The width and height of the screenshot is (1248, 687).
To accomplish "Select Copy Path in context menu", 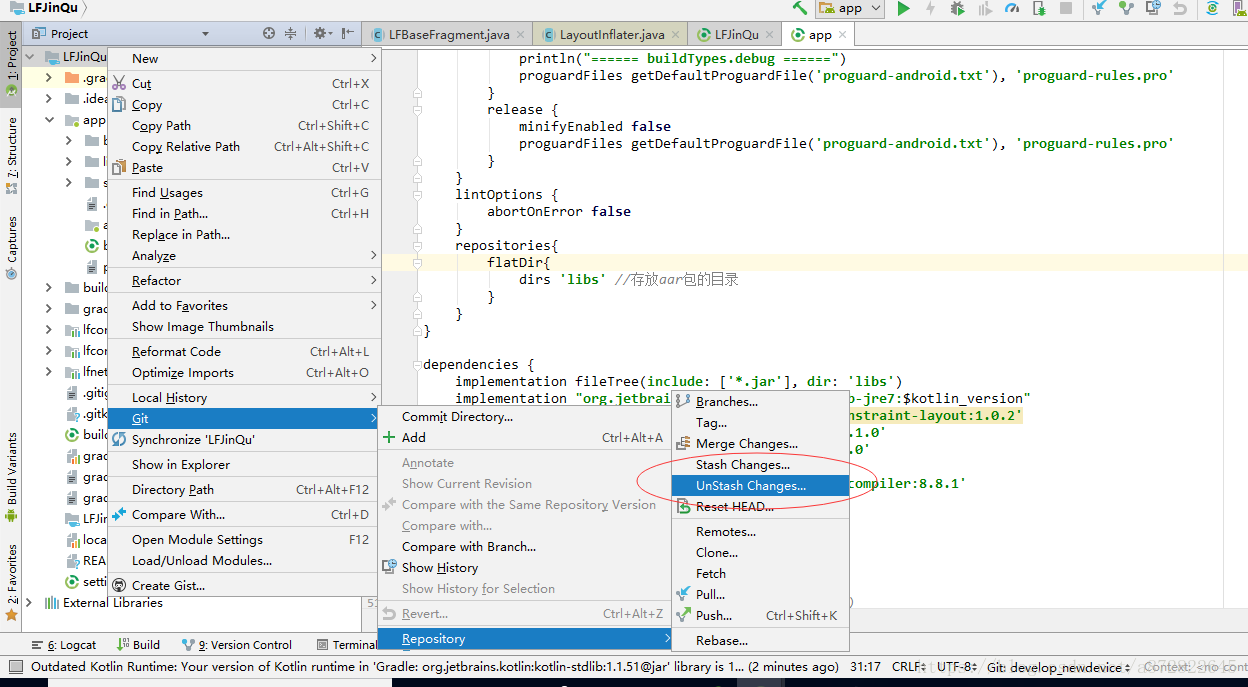I will tap(244, 125).
